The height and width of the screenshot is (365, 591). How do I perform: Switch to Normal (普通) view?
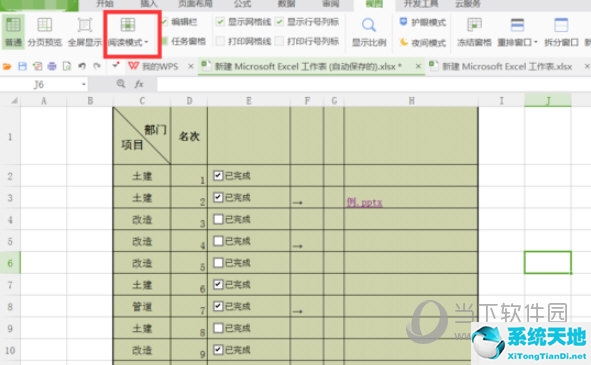tap(13, 32)
